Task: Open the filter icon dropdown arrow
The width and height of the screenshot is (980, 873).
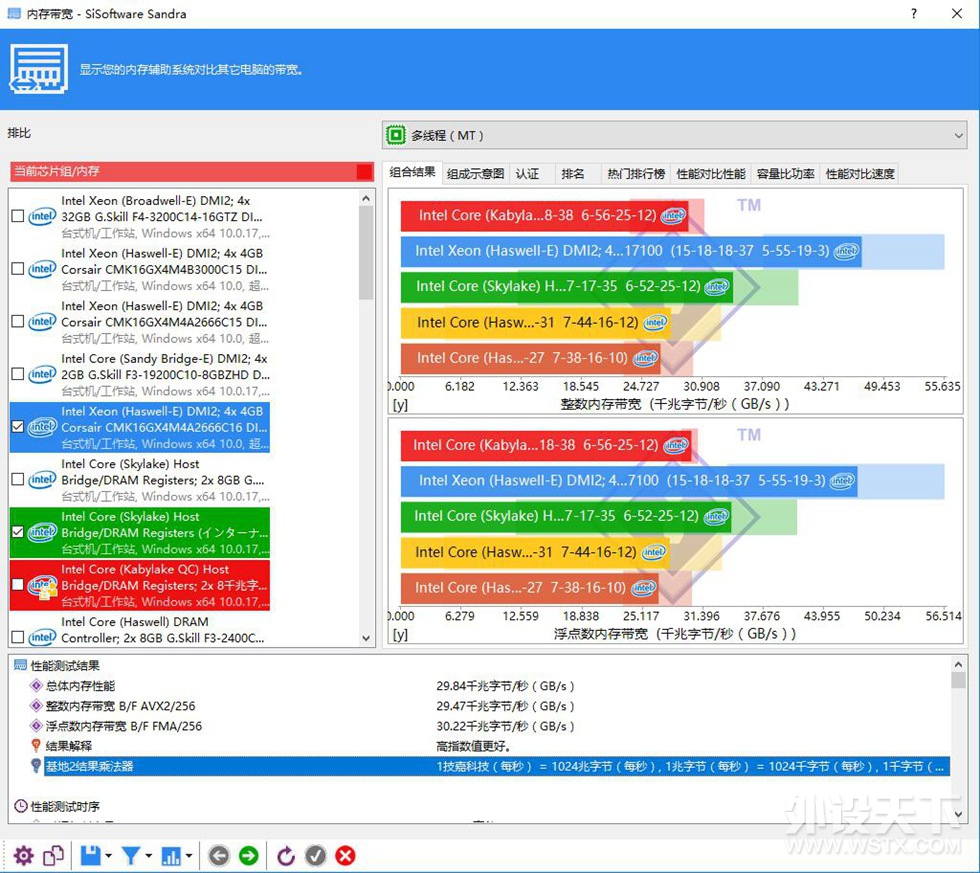Action: (x=149, y=856)
